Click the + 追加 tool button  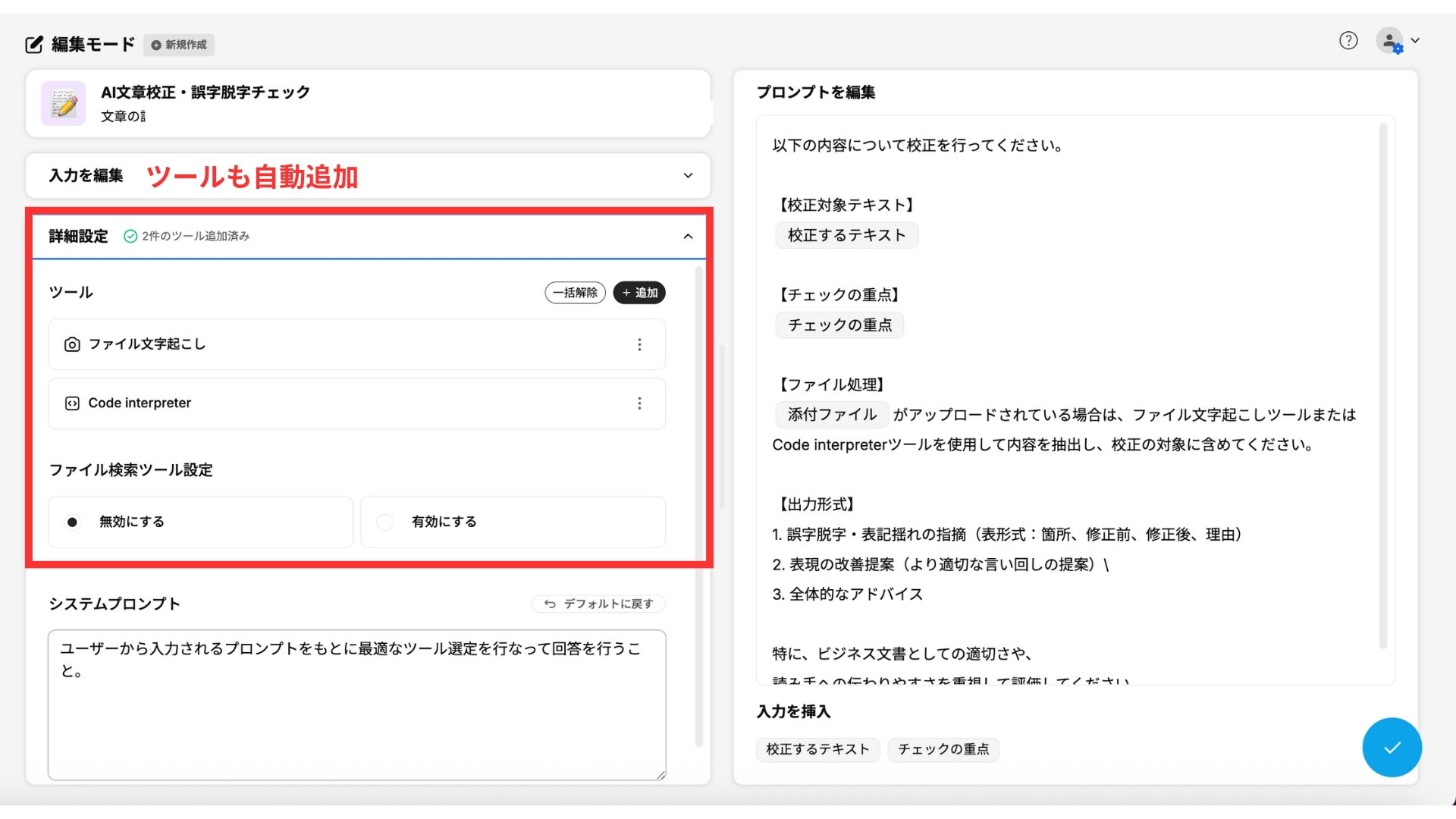pyautogui.click(x=639, y=293)
